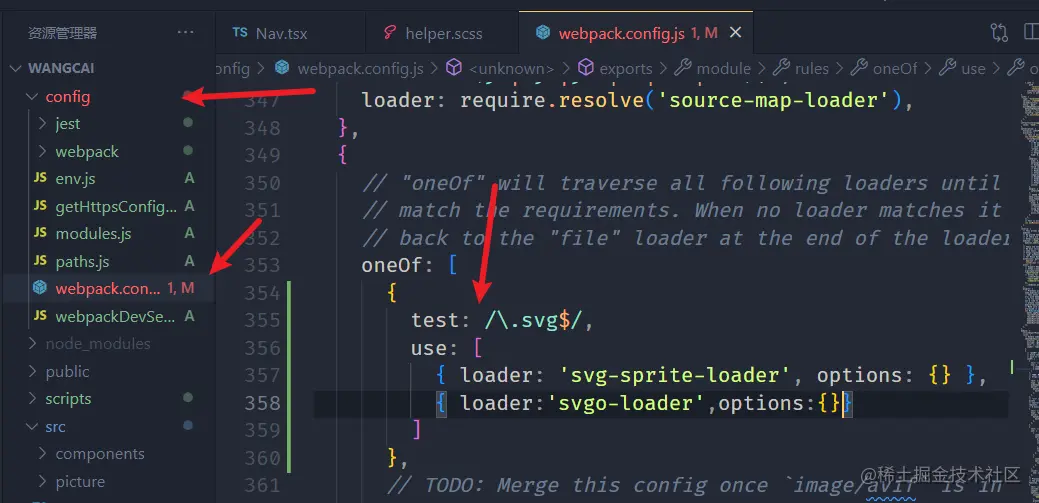Click the compare changes icon in editor toolbar
The image size is (1039, 503).
(x=999, y=32)
